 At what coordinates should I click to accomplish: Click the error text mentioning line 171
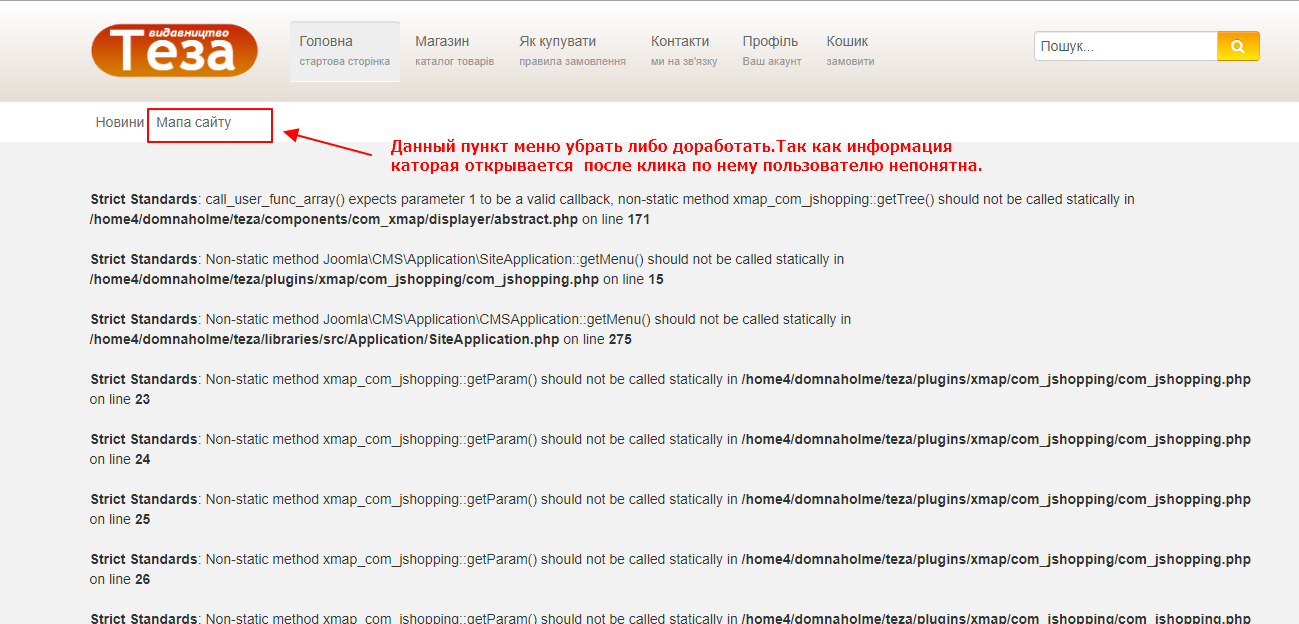[x=612, y=209]
